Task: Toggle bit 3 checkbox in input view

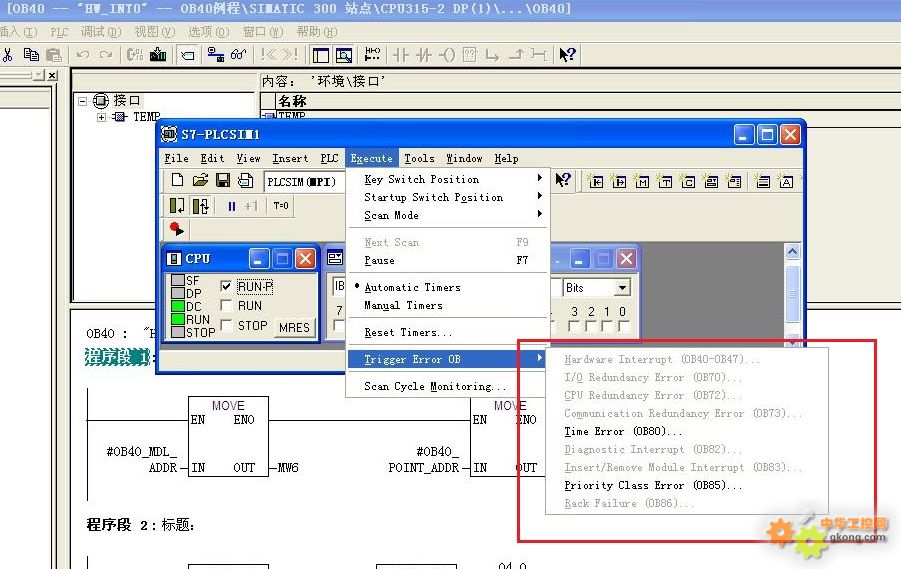Action: pyautogui.click(x=573, y=326)
